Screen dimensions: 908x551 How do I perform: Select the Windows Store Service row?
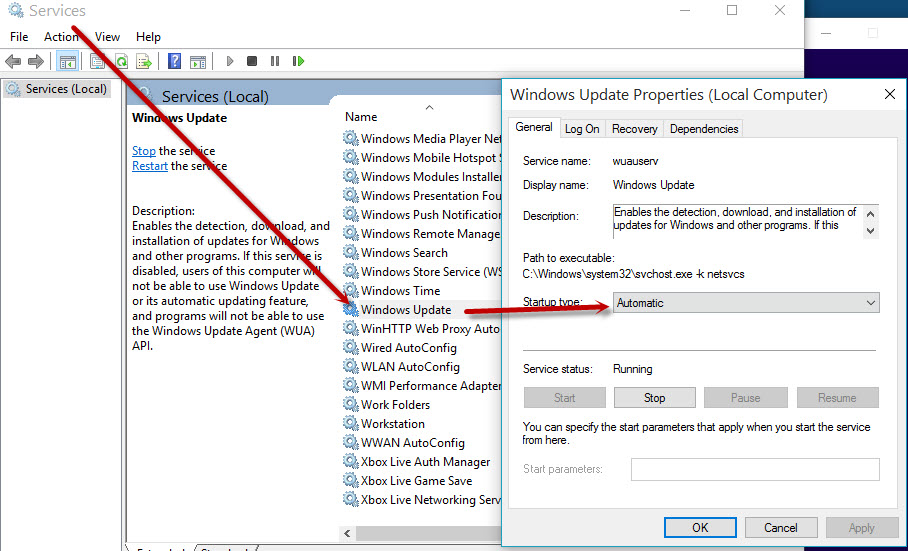coord(422,271)
